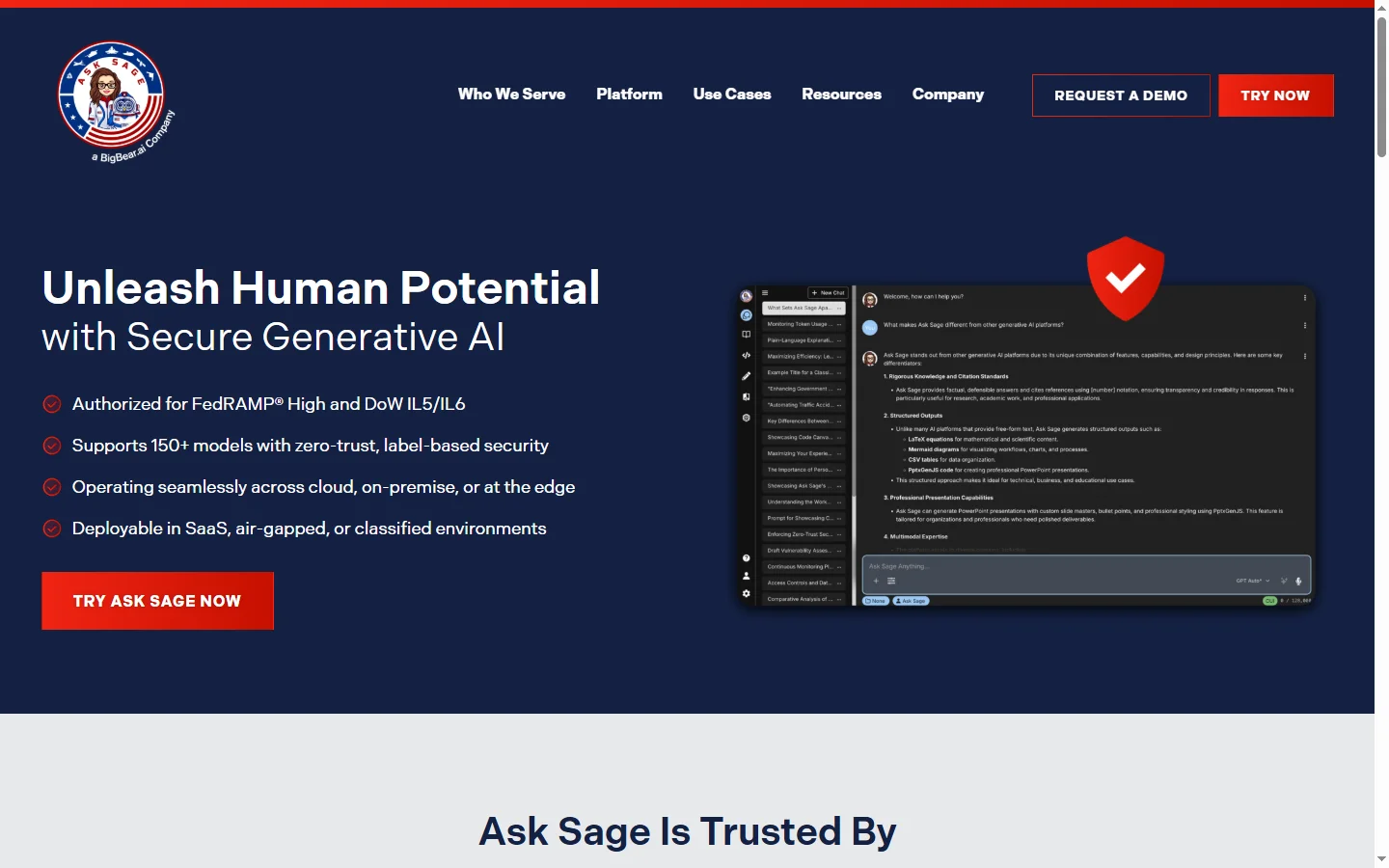Click the "Ask Sage Is Trusted By" heading
The image size is (1389, 868).
click(688, 831)
